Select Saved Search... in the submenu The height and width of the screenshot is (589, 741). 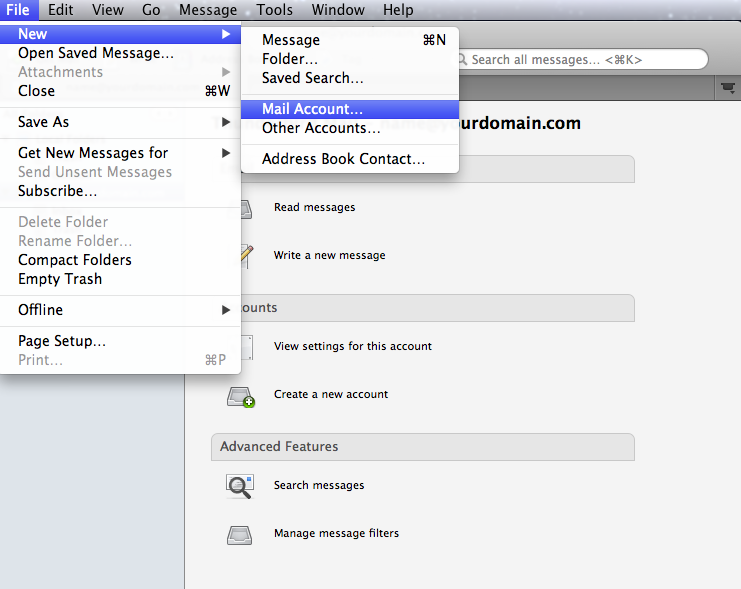(350, 78)
